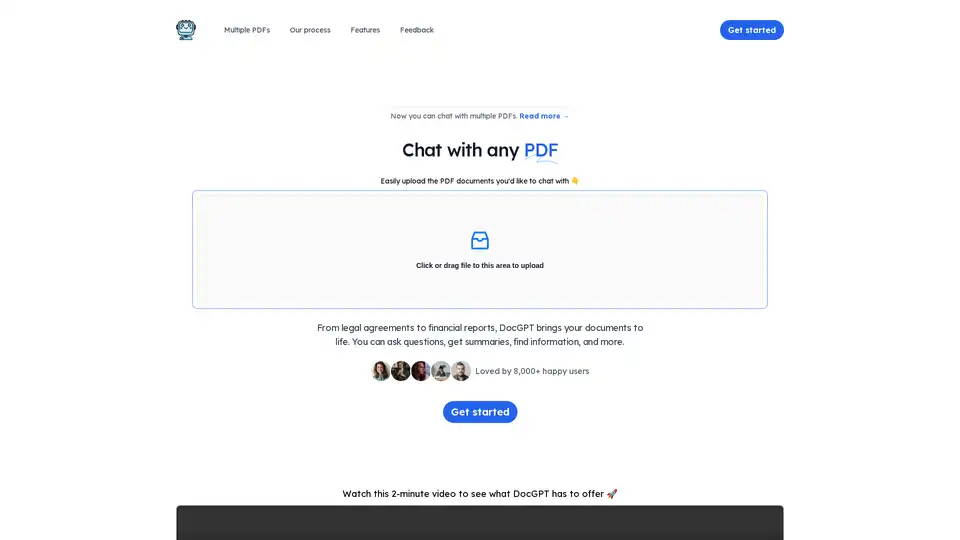Click the dark video player area
The height and width of the screenshot is (540, 960).
click(479, 523)
